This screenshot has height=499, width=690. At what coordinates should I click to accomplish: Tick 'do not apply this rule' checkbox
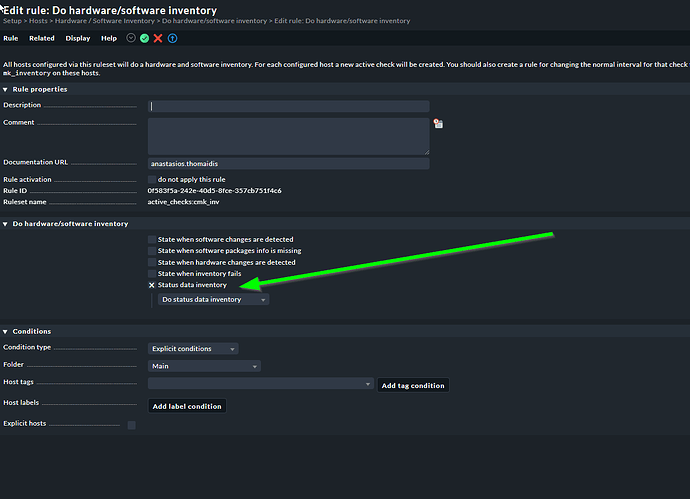click(152, 179)
